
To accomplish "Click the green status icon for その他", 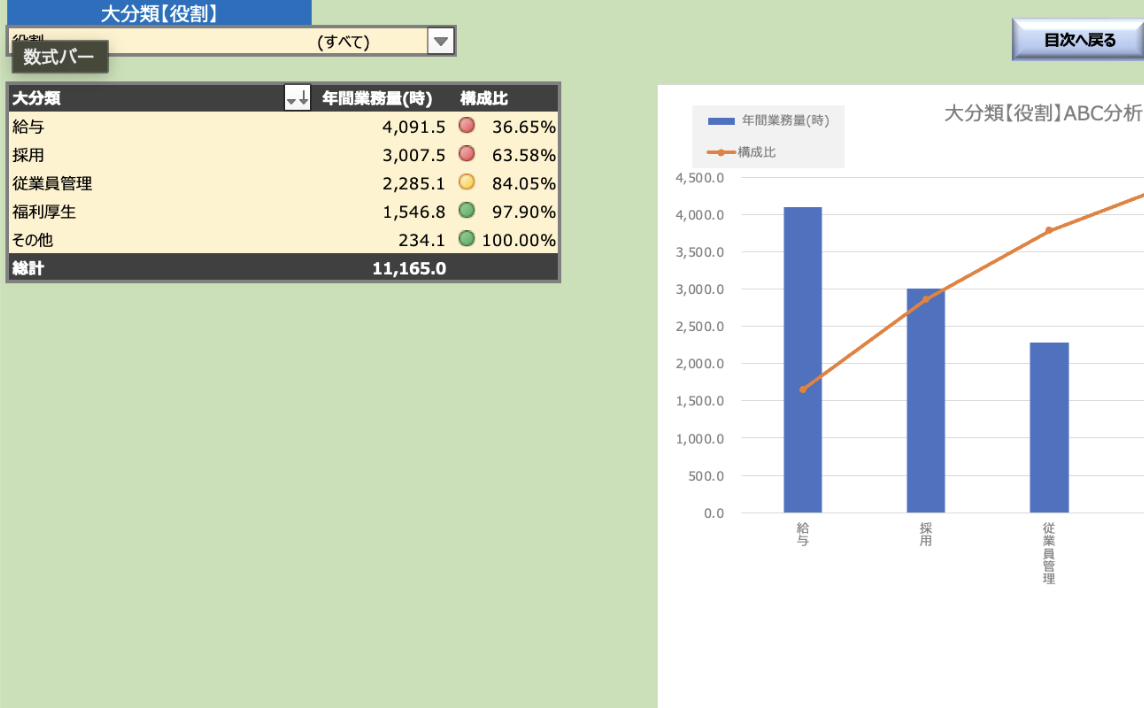I will (x=466, y=239).
